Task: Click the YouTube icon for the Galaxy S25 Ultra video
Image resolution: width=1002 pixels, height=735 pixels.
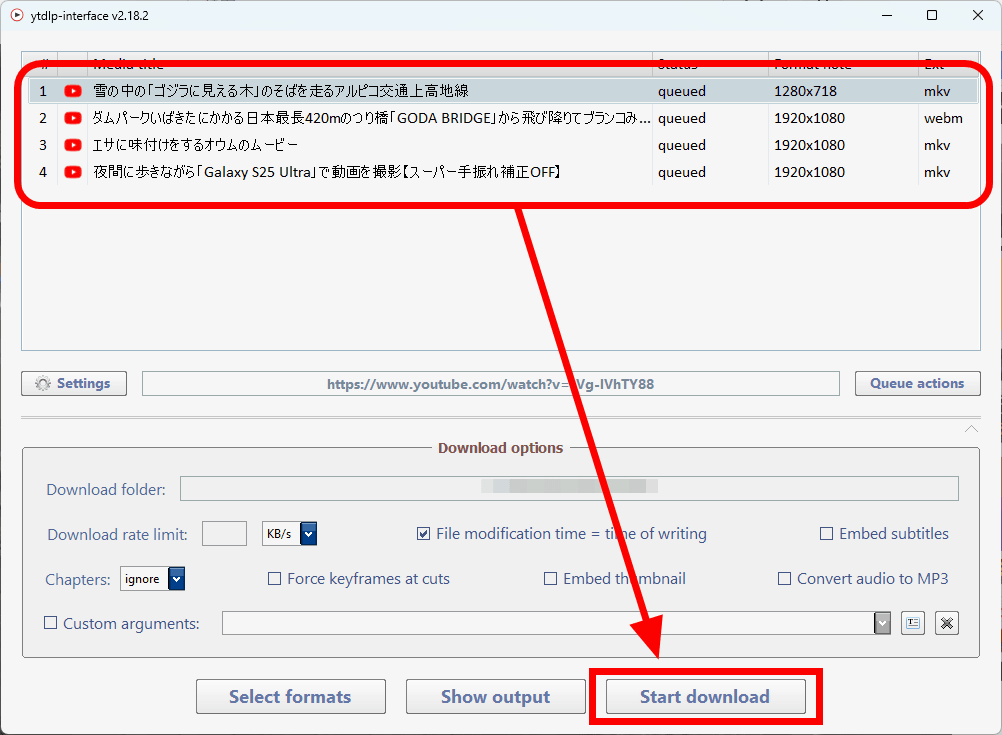Action: point(73,172)
